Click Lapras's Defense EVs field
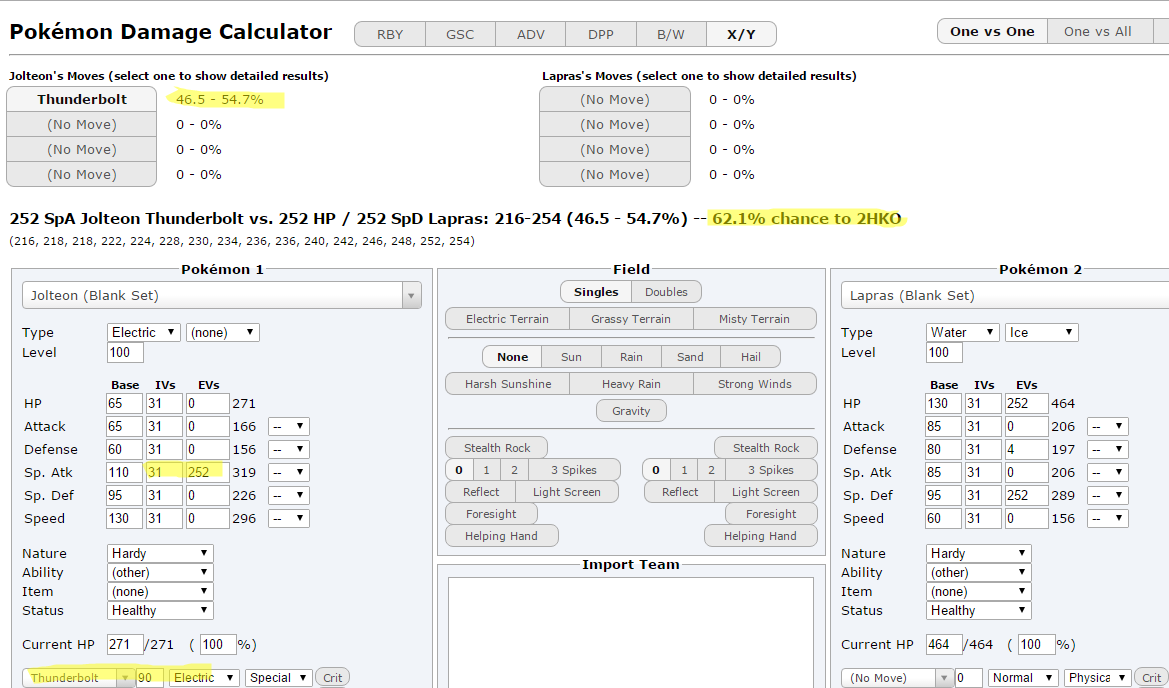Screen dimensions: 1169x688 coord(1027,449)
